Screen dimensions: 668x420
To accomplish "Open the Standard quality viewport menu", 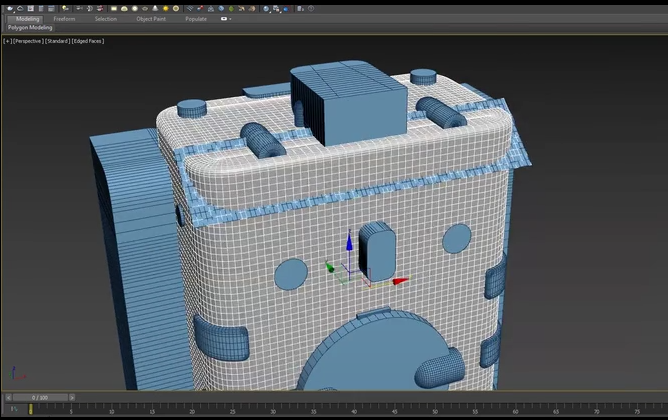I will tap(56, 41).
